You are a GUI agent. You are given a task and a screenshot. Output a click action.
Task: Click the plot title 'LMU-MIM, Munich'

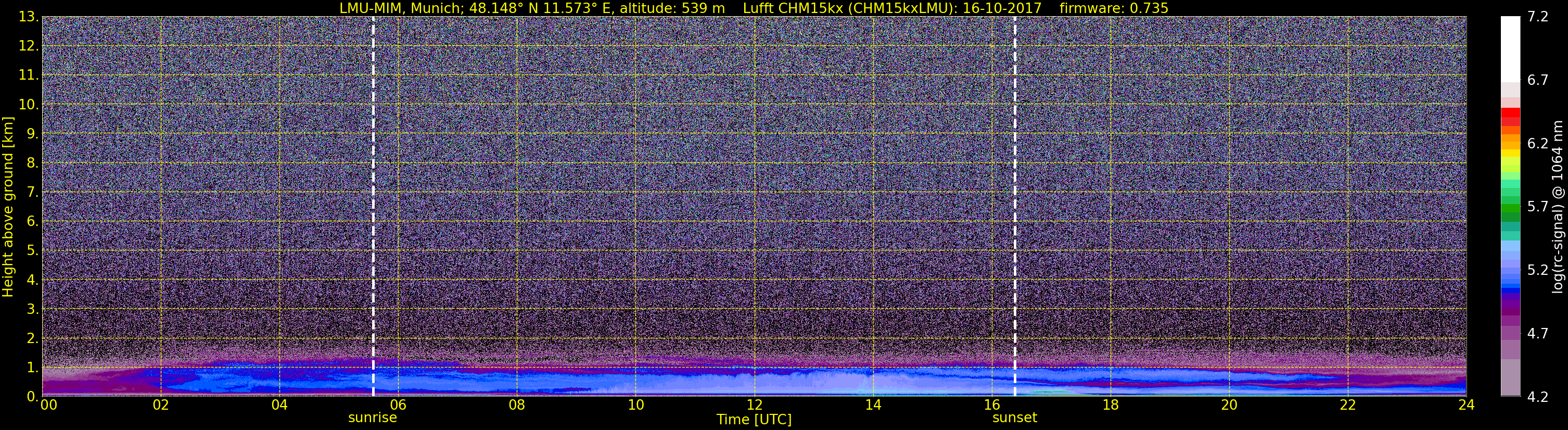coord(401,8)
